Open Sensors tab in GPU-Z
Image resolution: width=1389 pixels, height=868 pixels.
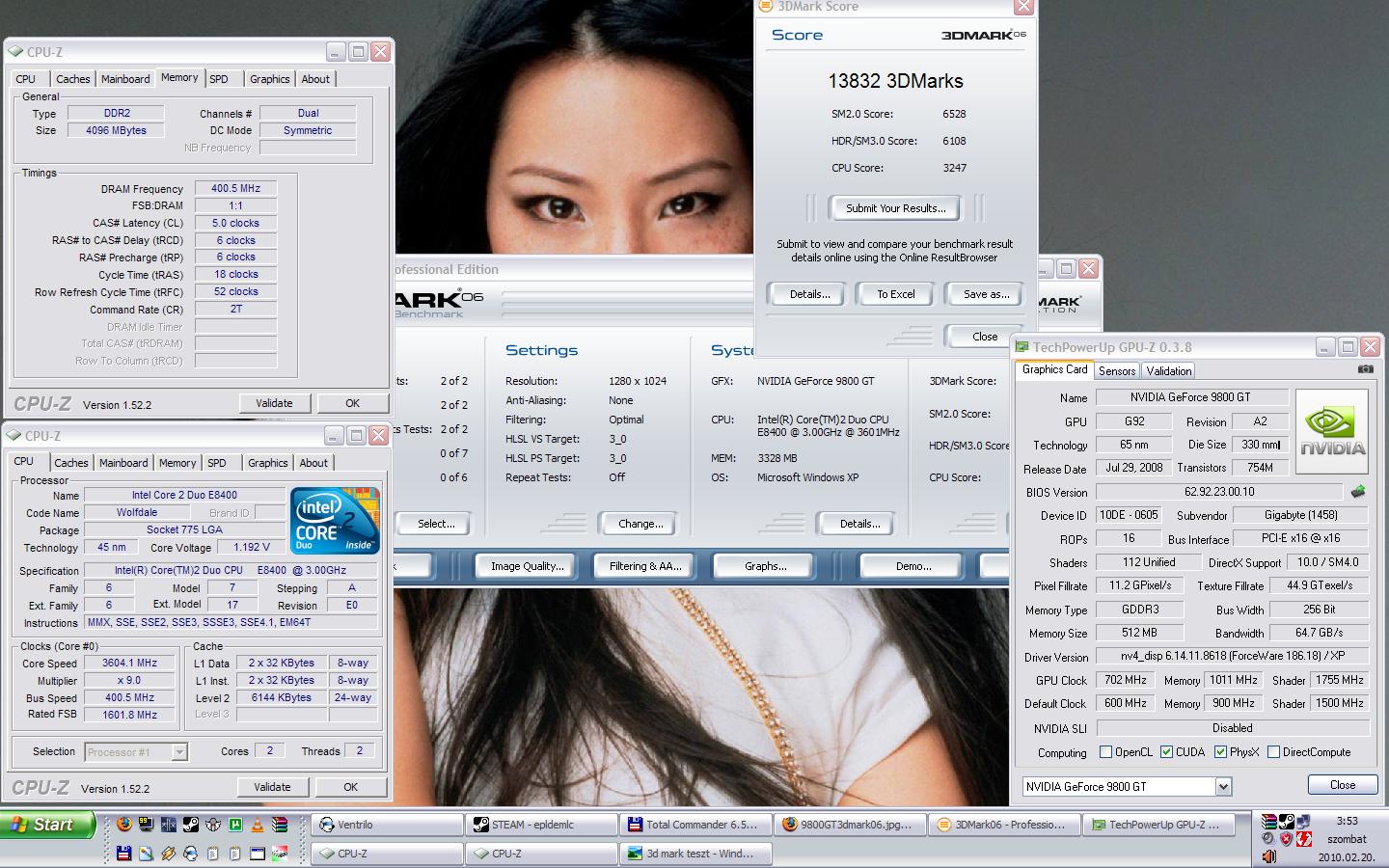[x=1117, y=371]
